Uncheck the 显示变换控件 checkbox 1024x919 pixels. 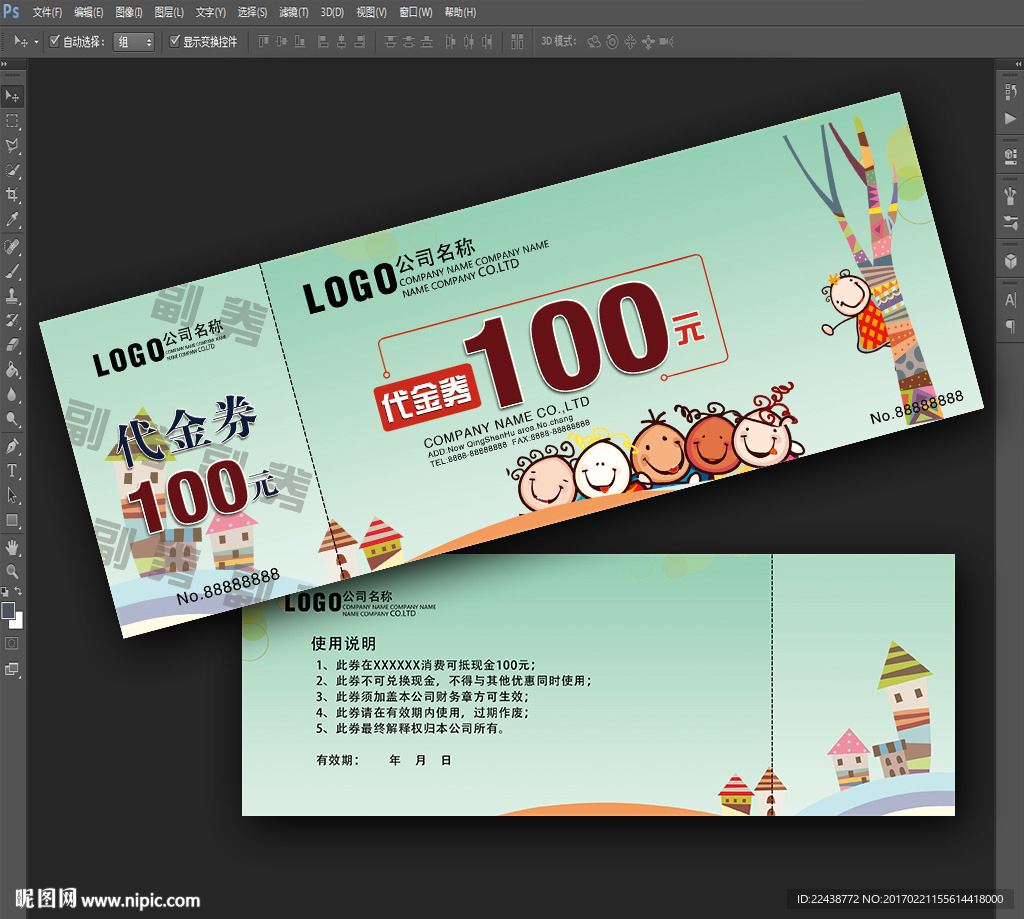pyautogui.click(x=175, y=42)
